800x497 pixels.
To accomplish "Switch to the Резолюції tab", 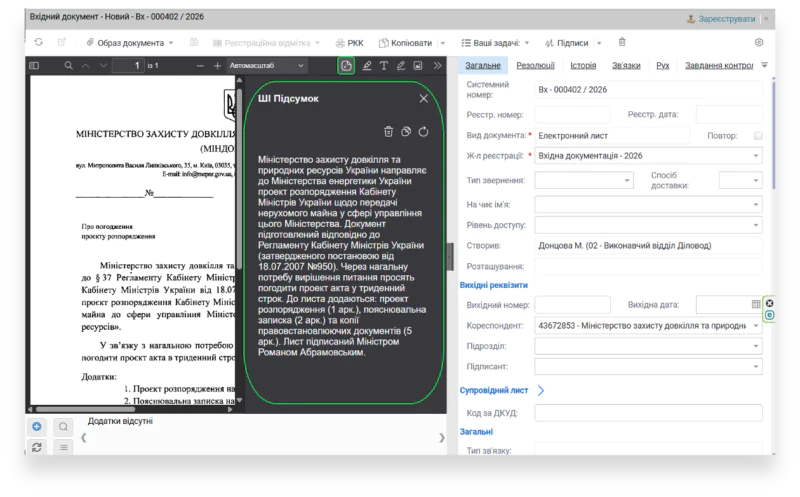I will pos(535,65).
